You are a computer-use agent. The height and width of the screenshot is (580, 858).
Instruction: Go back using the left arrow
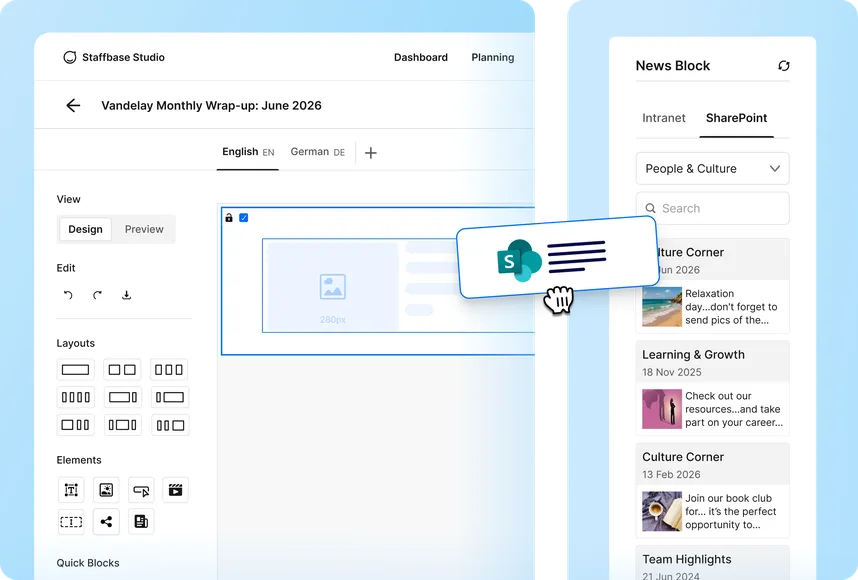[x=73, y=106]
